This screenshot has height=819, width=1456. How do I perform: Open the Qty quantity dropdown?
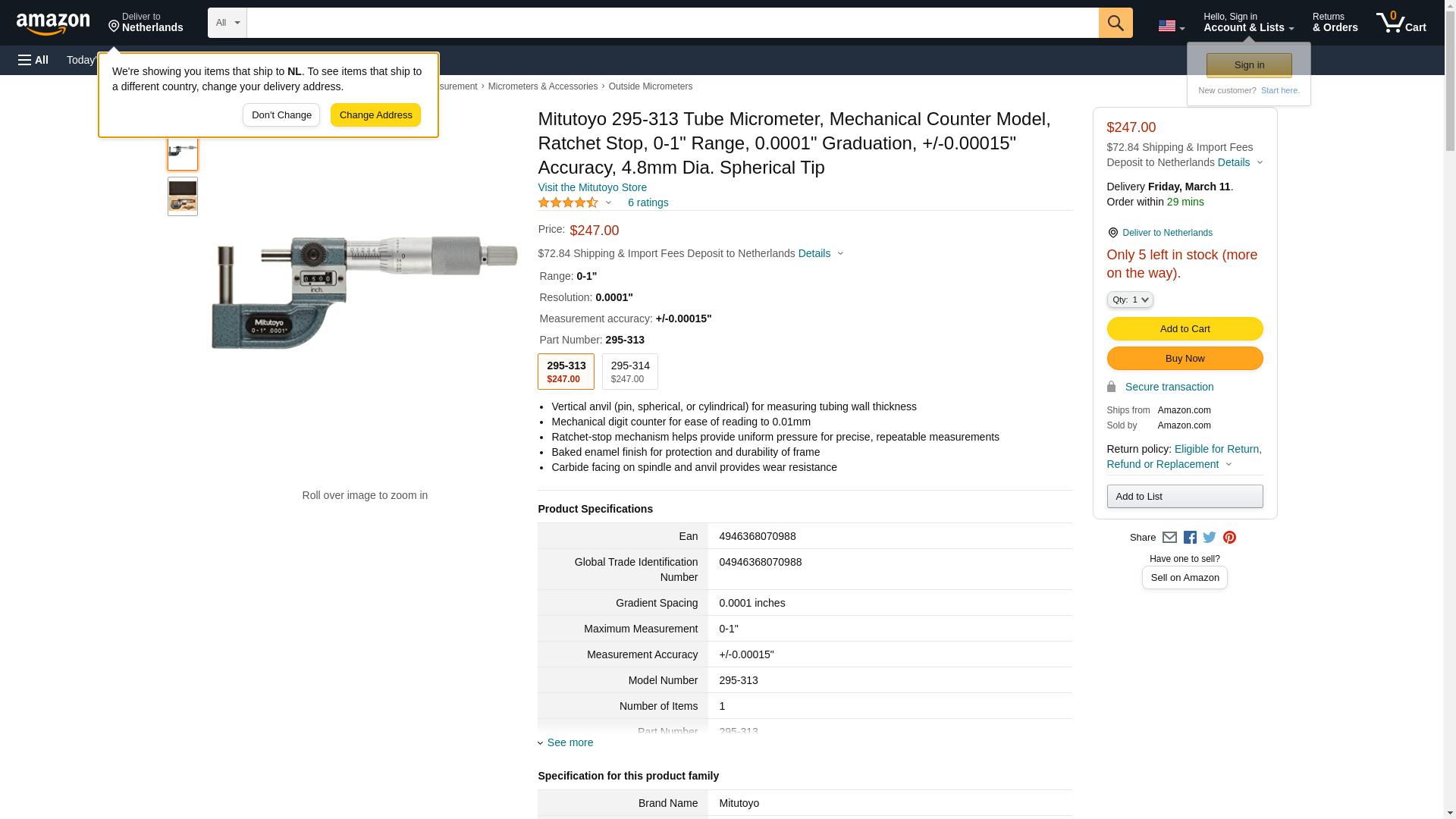point(1129,300)
